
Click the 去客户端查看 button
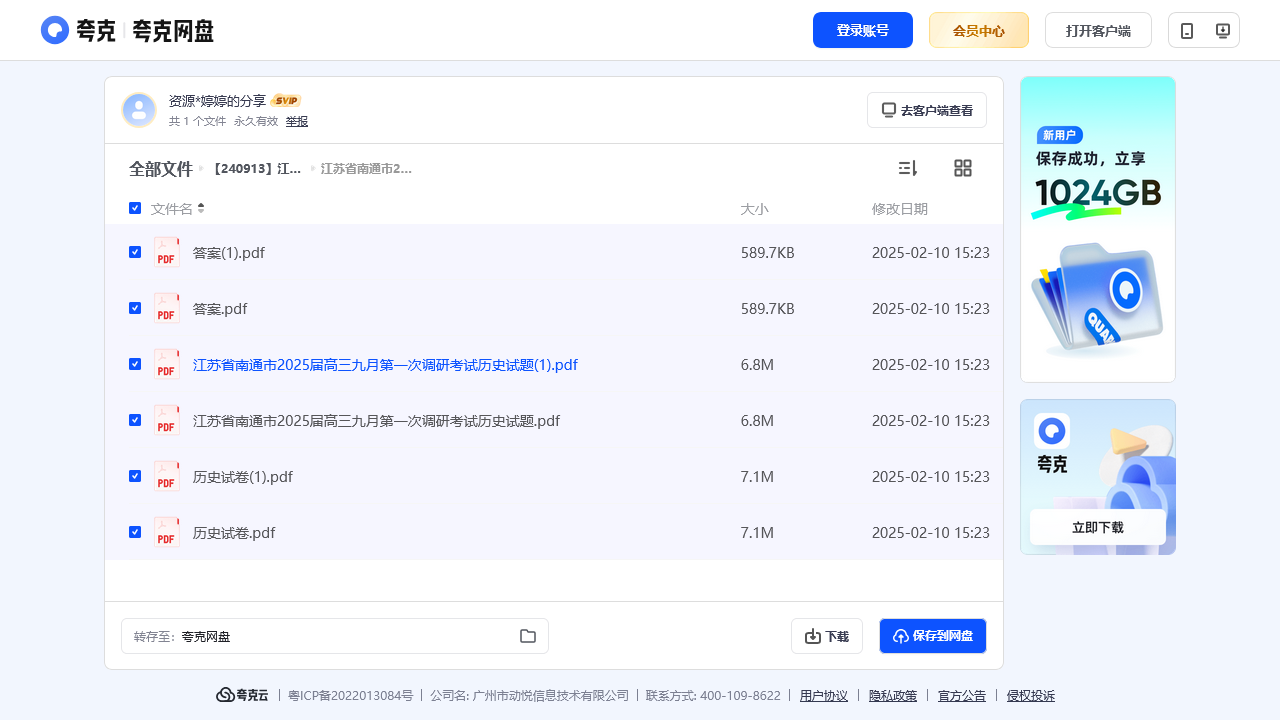click(x=927, y=110)
